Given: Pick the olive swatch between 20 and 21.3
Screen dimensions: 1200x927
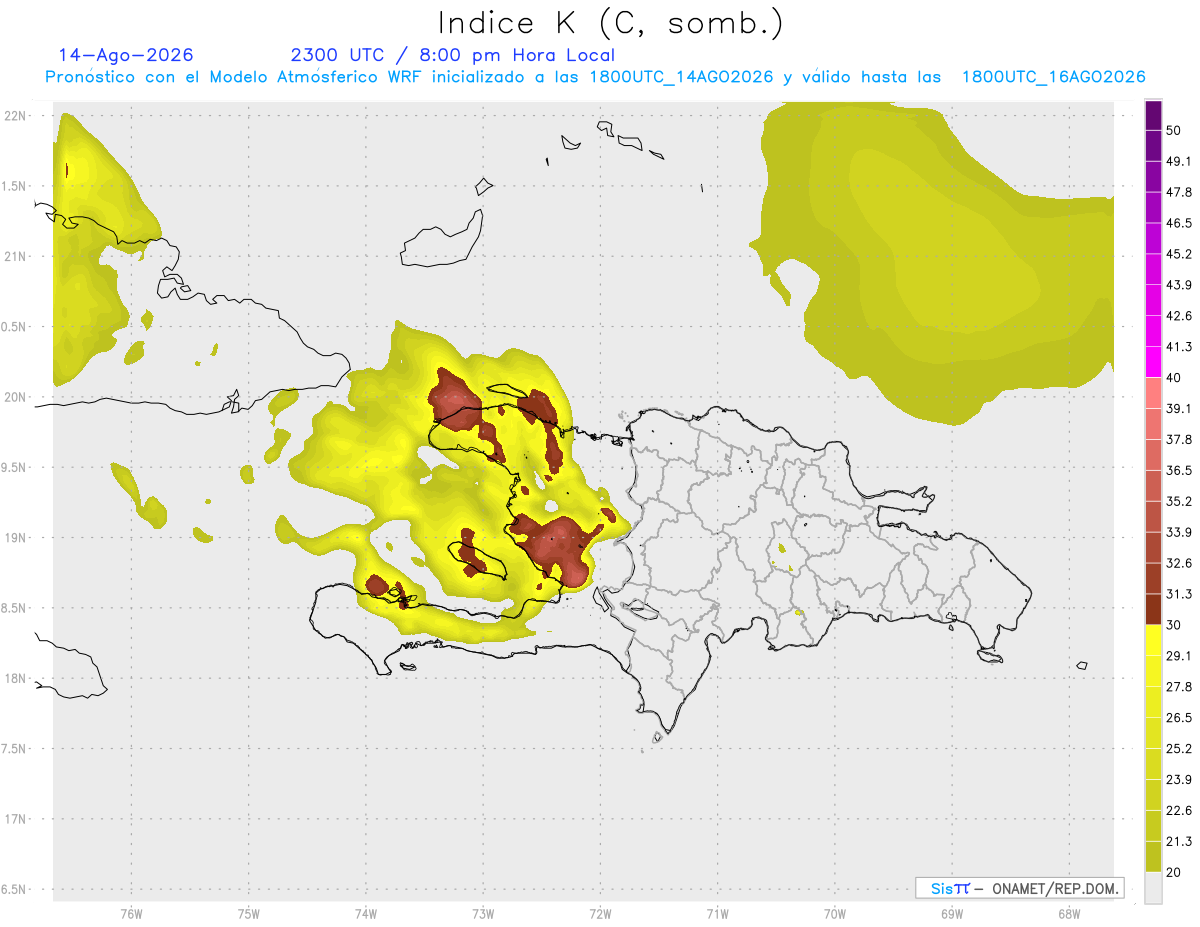Looking at the screenshot, I should pyautogui.click(x=1153, y=856).
